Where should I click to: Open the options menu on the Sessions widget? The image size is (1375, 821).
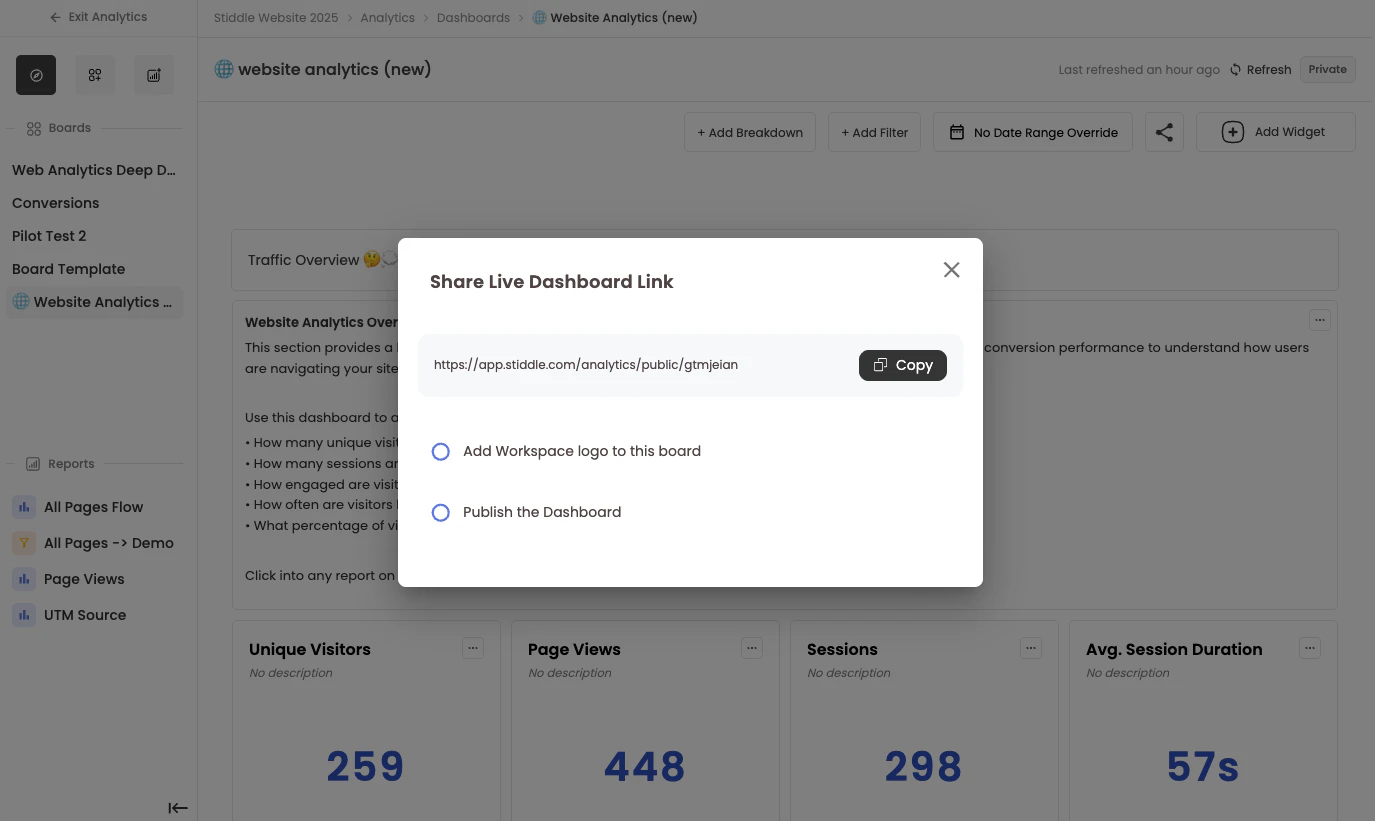coord(1031,648)
